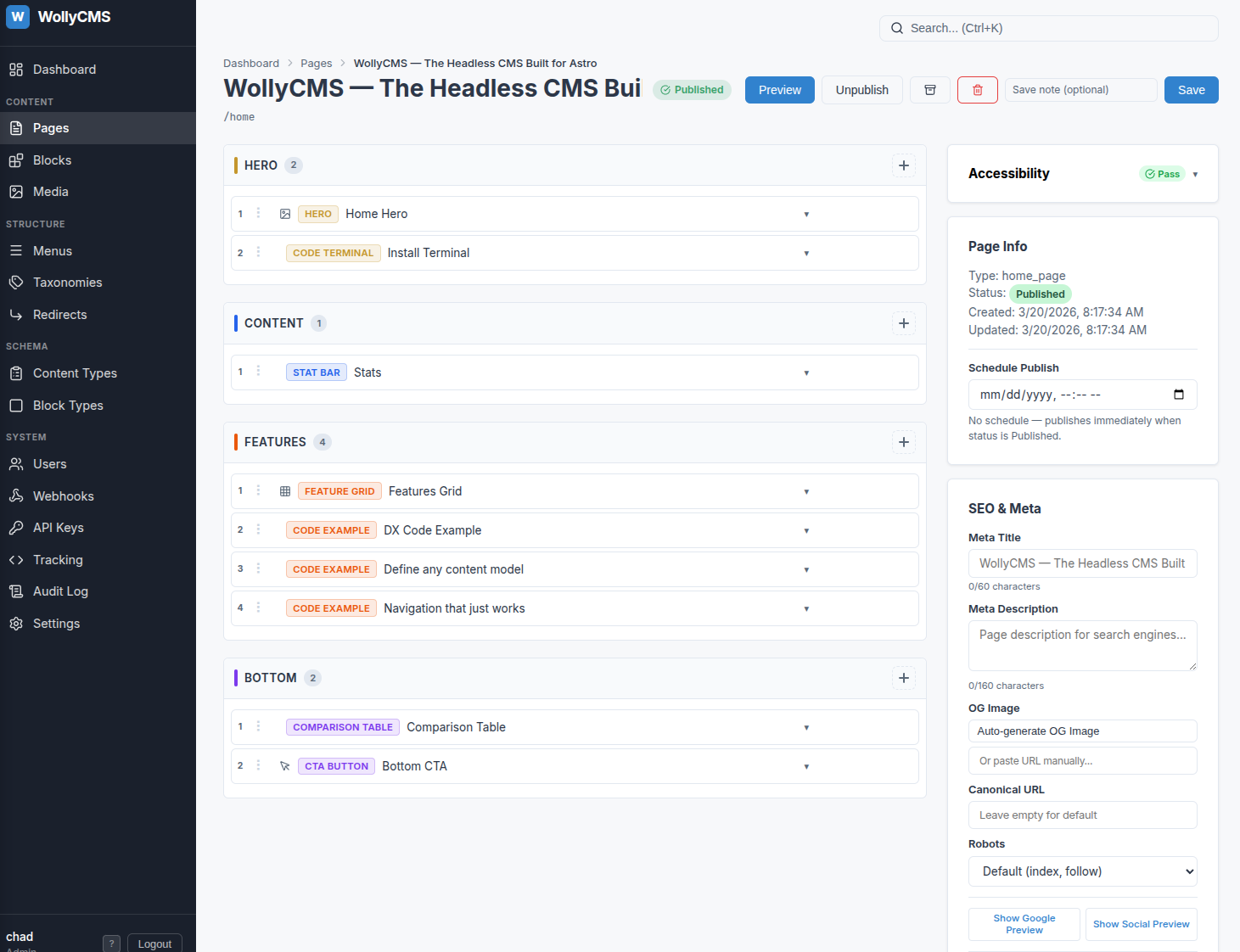Click the drag handle on the Stats block
The width and height of the screenshot is (1240, 952).
pos(259,372)
